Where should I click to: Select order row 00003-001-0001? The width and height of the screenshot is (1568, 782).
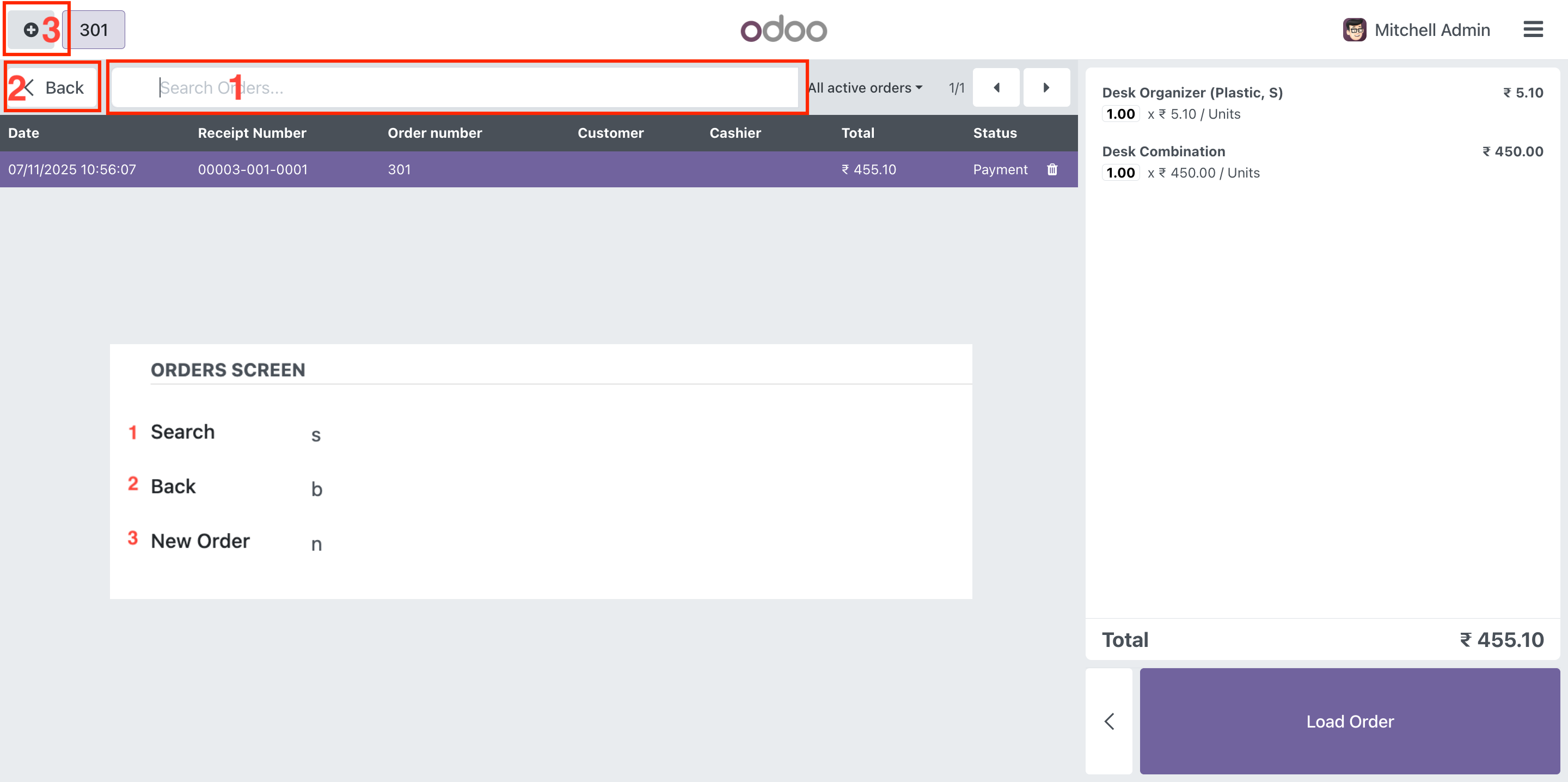pos(253,169)
